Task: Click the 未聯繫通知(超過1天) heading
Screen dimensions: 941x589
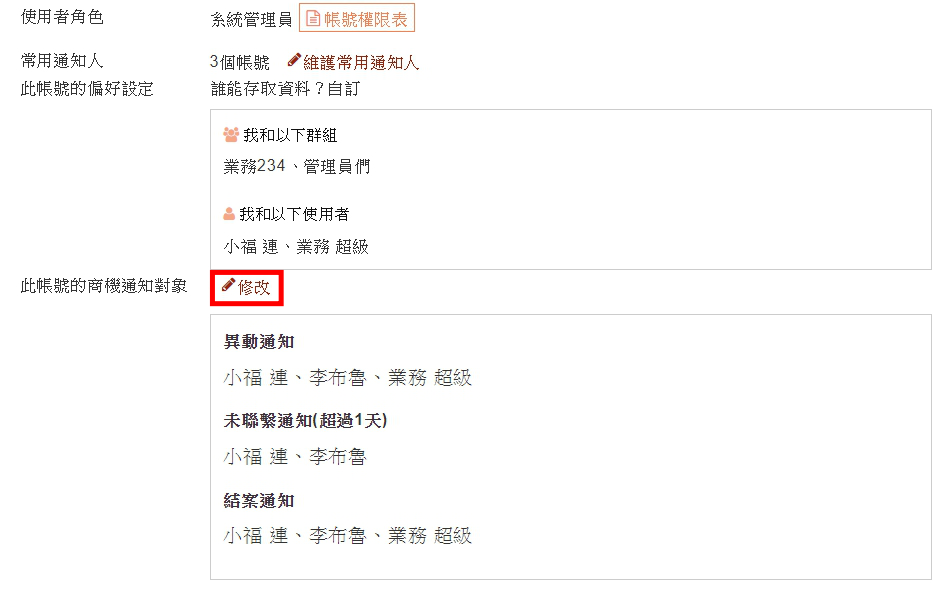Action: coord(305,420)
